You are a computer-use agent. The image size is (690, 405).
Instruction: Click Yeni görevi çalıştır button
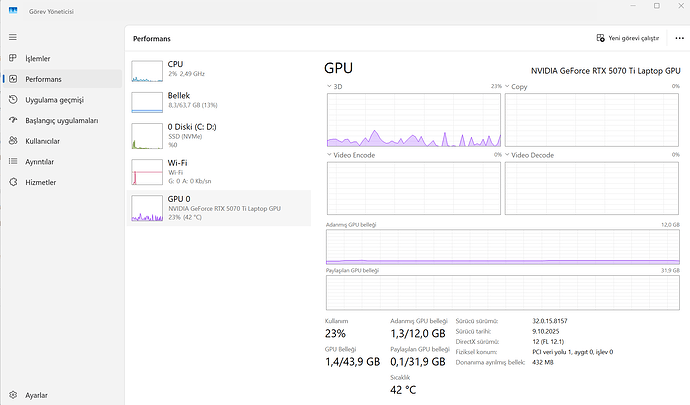click(x=628, y=38)
